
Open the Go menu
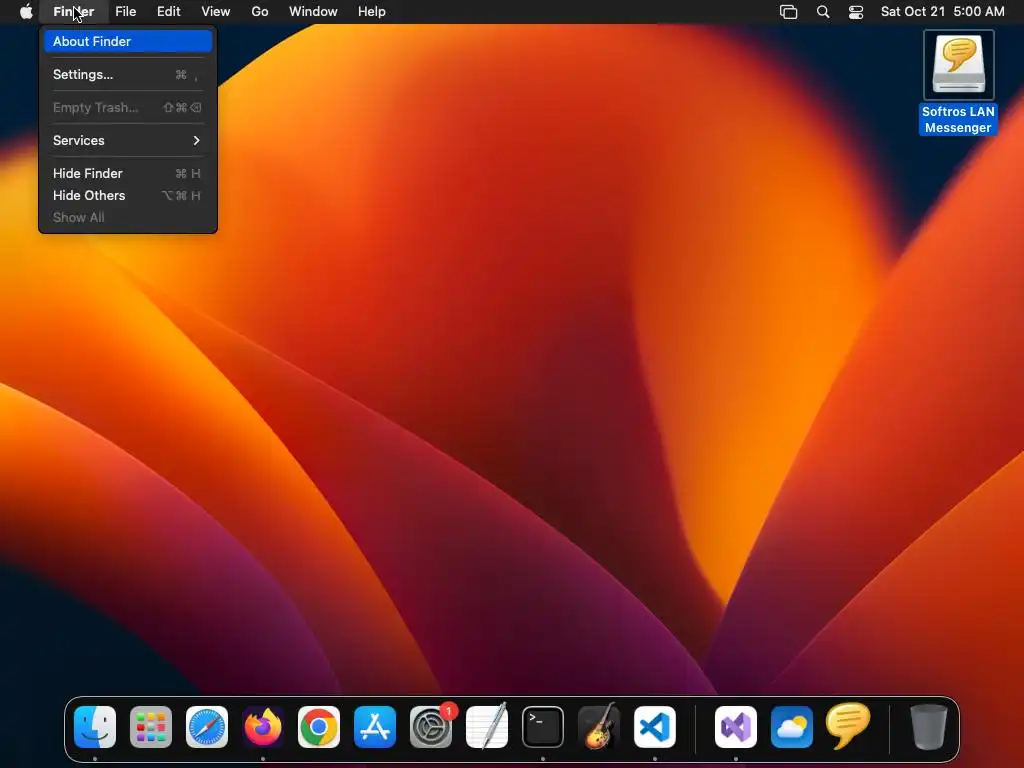coord(260,12)
